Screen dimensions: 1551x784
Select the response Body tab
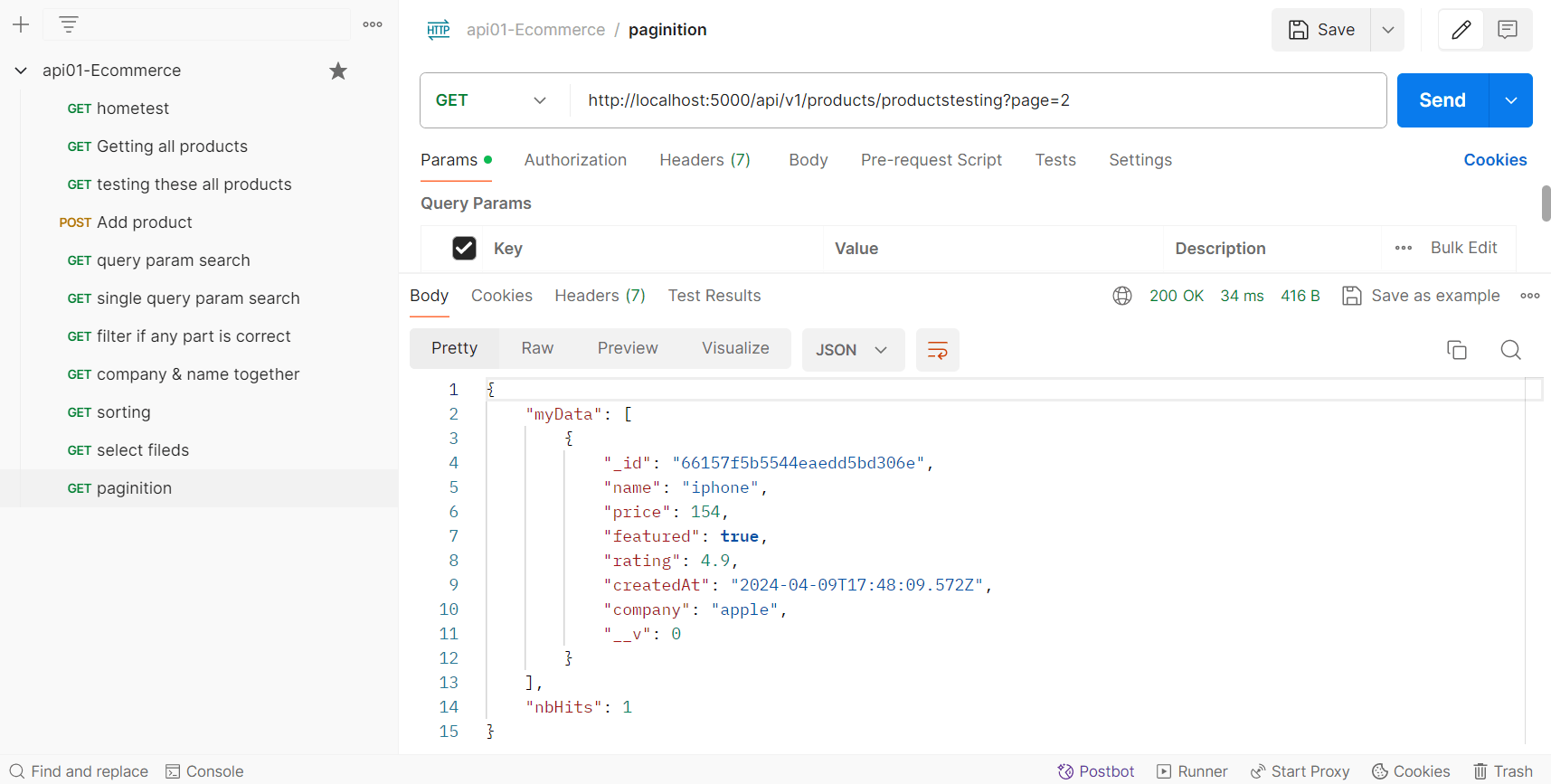pyautogui.click(x=429, y=296)
